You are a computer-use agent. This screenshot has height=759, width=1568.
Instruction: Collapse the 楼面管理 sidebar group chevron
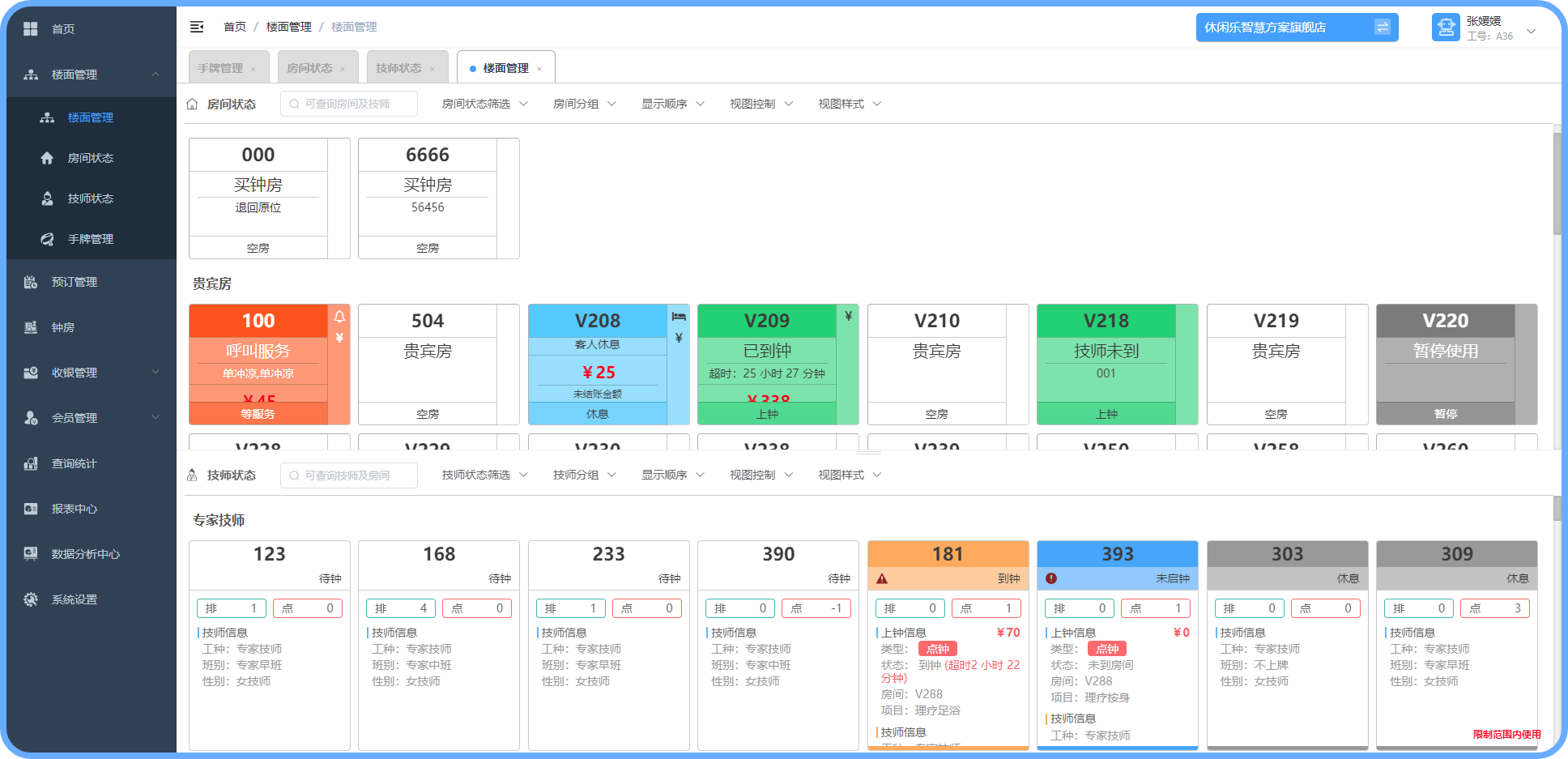pyautogui.click(x=156, y=75)
